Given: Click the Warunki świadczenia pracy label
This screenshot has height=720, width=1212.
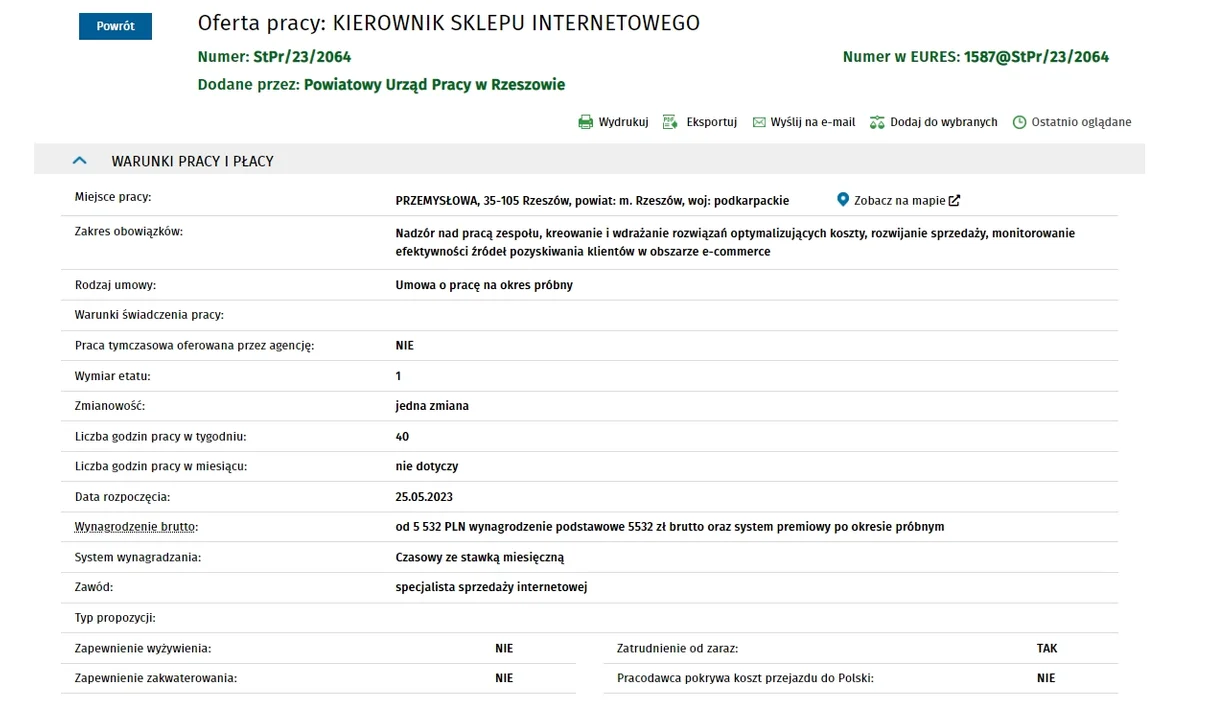Looking at the screenshot, I should 149,315.
